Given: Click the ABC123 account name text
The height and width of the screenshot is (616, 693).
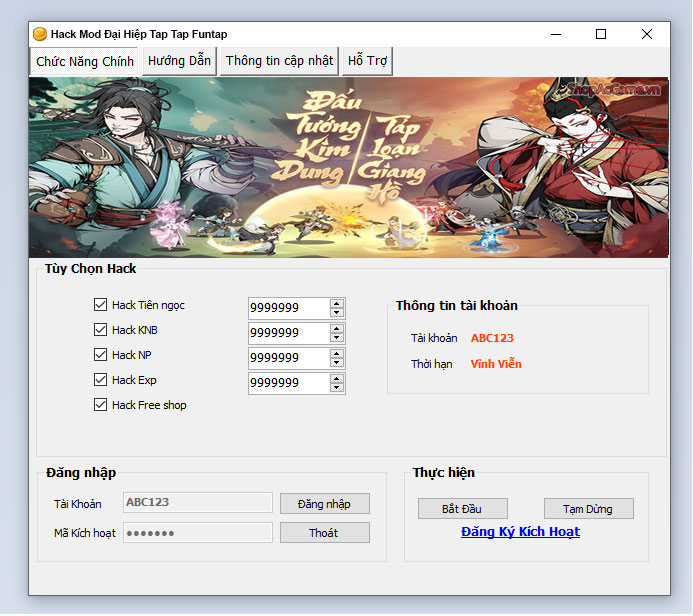Looking at the screenshot, I should [x=492, y=338].
